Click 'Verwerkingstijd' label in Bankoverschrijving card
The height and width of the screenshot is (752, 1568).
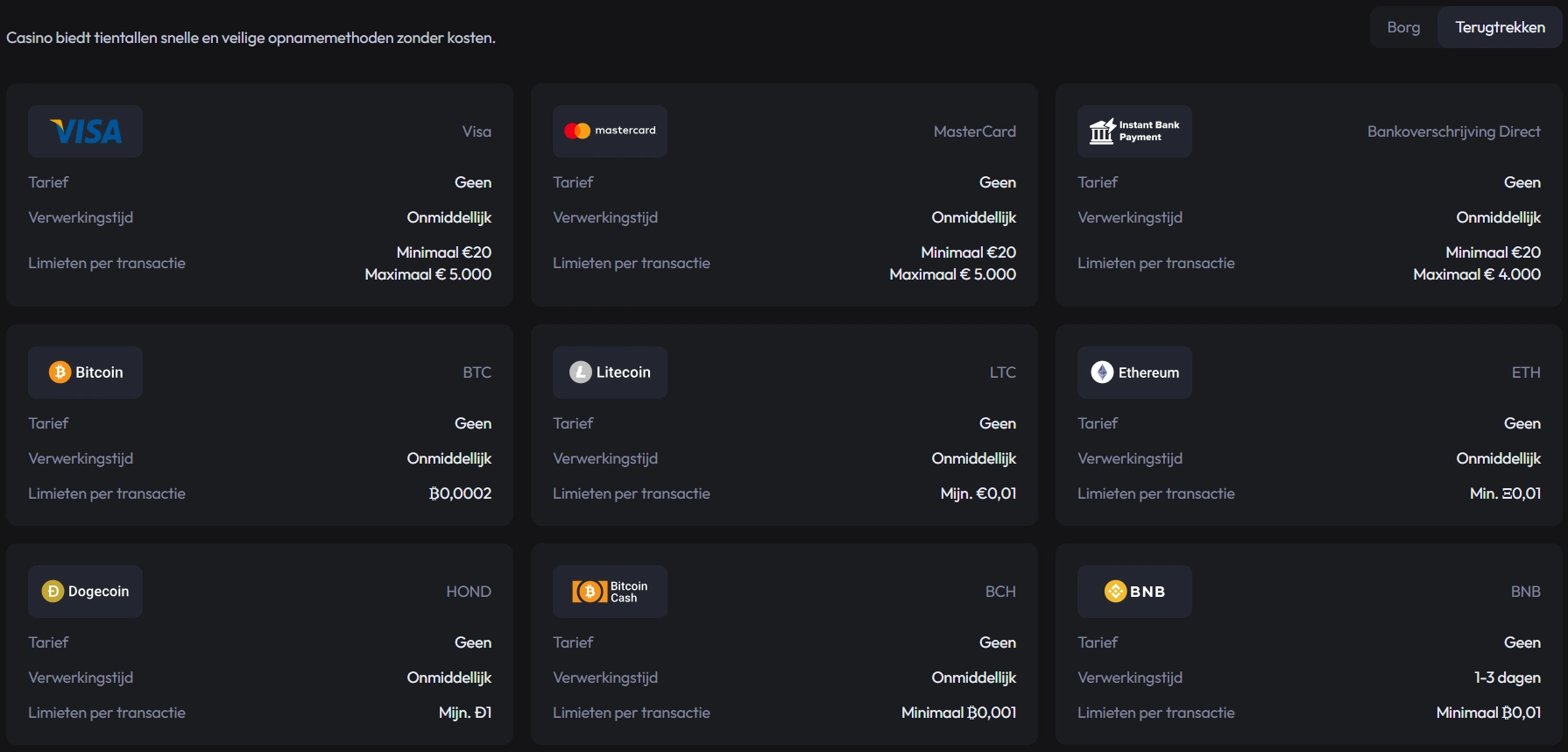[1130, 217]
